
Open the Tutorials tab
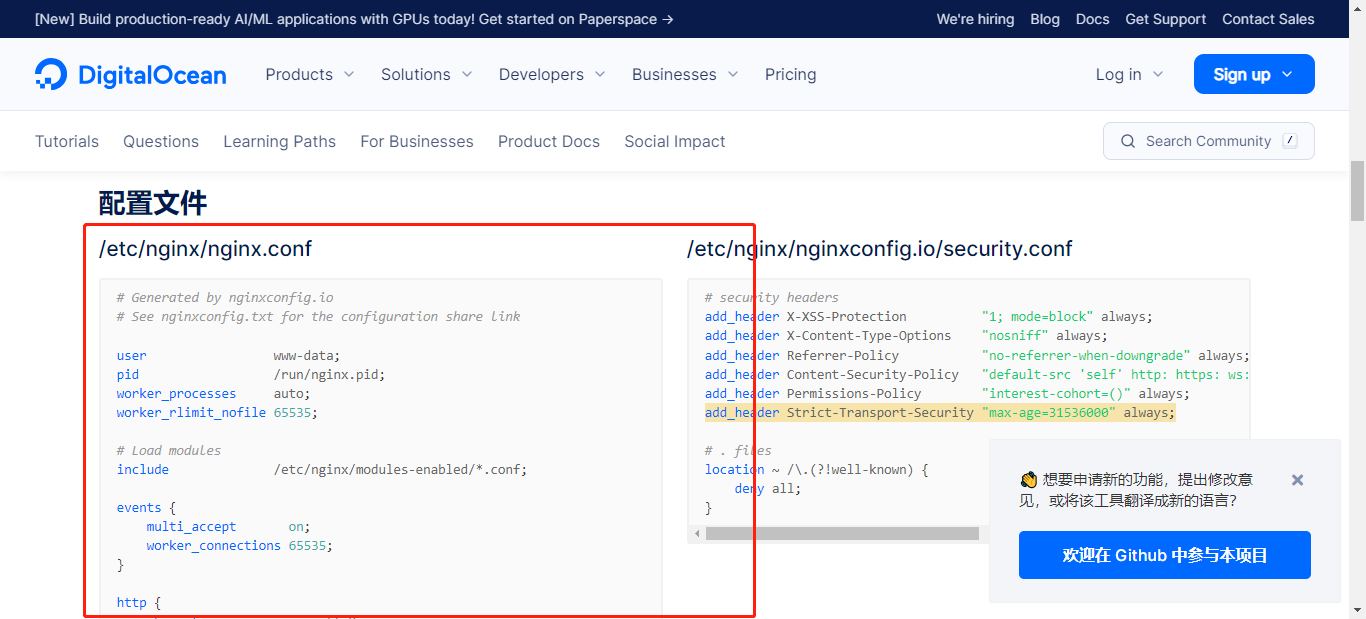(67, 142)
